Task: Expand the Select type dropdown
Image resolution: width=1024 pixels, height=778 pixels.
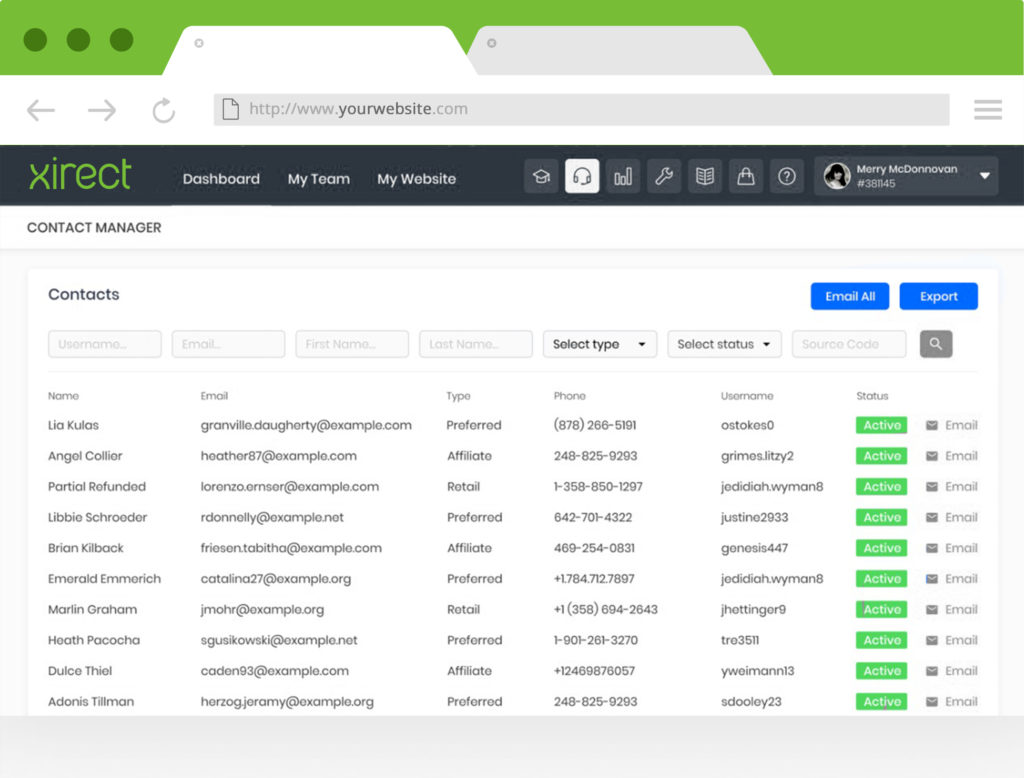Action: (x=600, y=344)
